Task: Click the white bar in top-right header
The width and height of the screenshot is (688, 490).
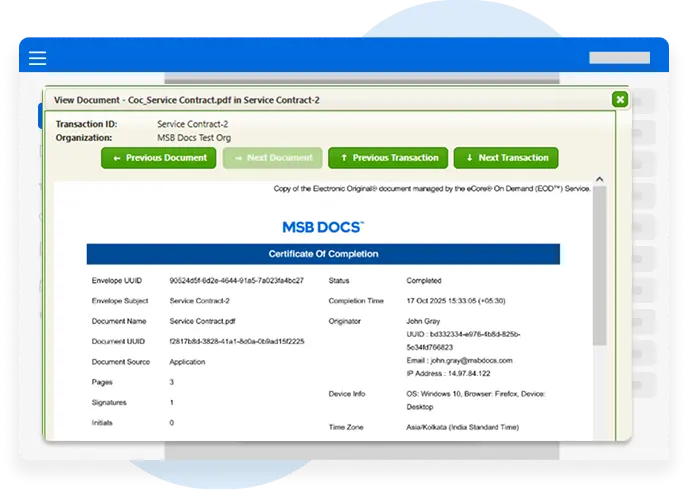Action: point(619,58)
